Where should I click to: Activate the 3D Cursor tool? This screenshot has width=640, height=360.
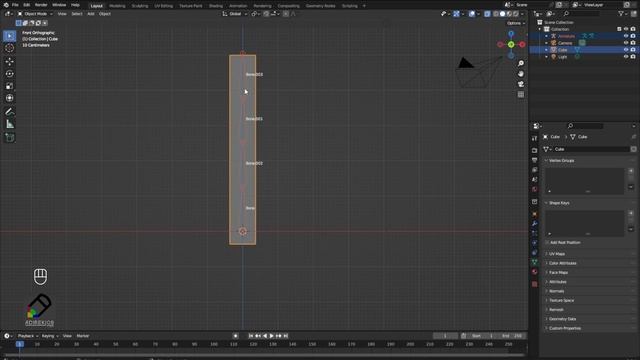point(9,48)
